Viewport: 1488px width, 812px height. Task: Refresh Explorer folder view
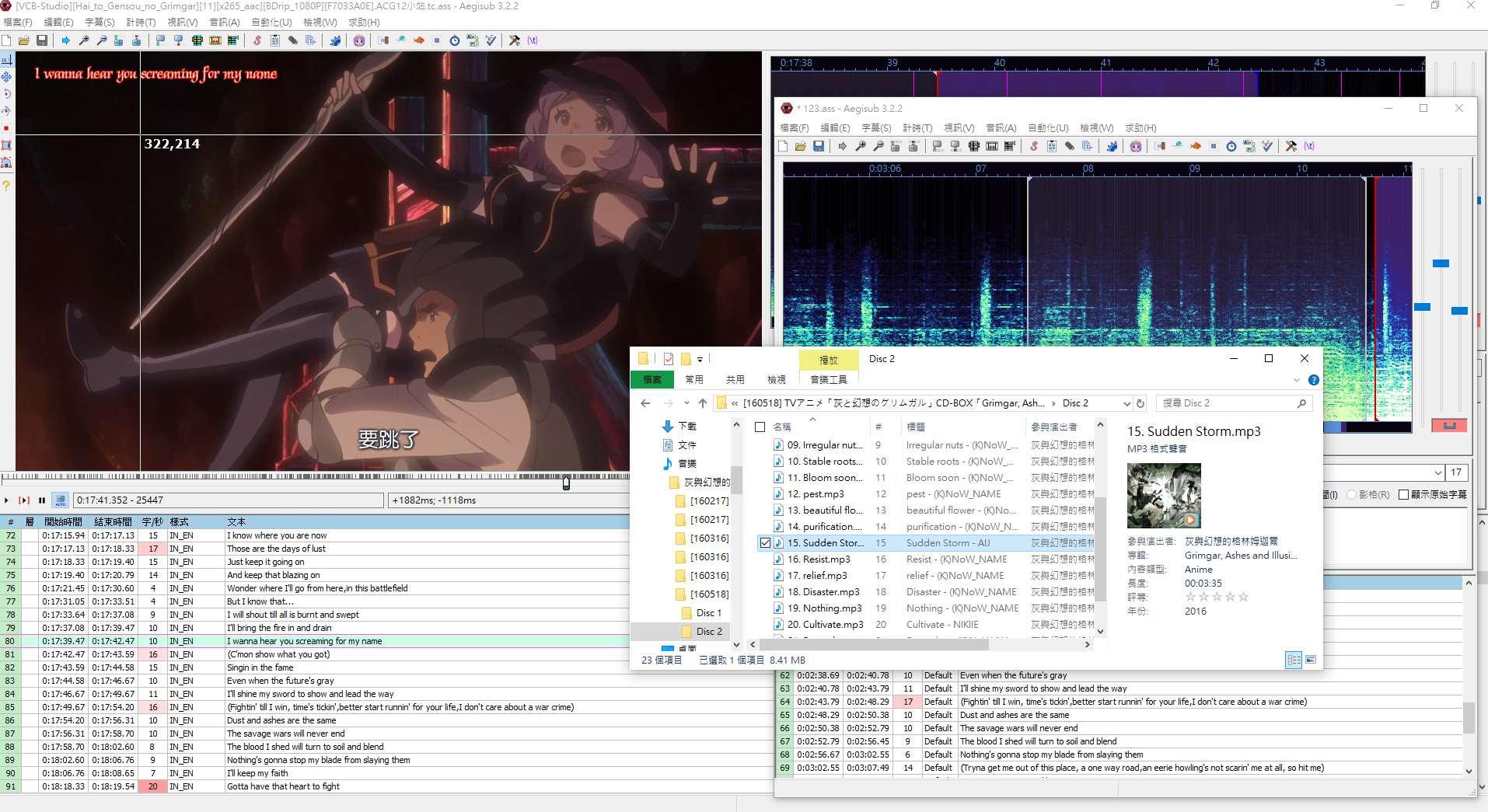pyautogui.click(x=1140, y=403)
